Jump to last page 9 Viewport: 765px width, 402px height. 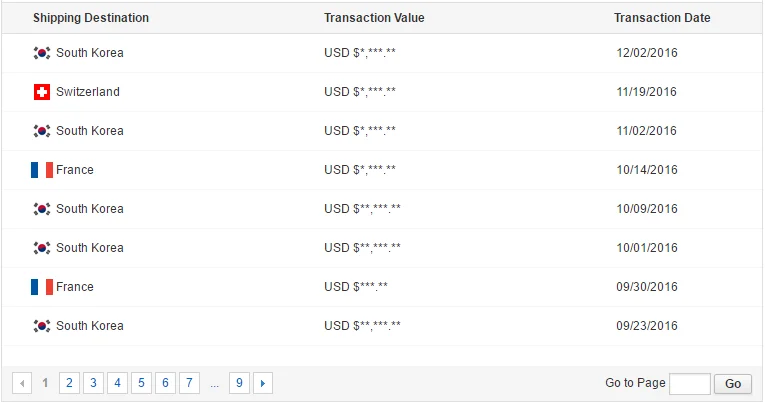coord(239,383)
